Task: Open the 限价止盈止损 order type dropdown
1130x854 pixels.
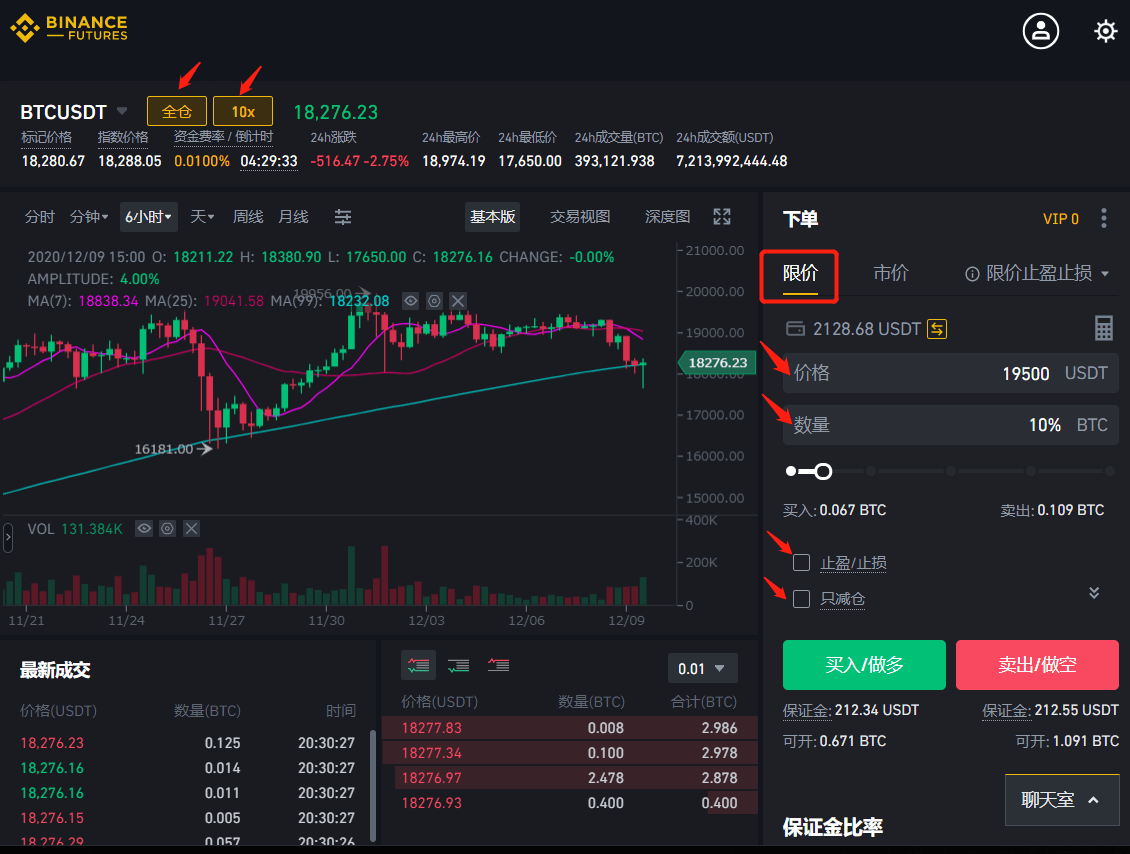Action: tap(1105, 273)
